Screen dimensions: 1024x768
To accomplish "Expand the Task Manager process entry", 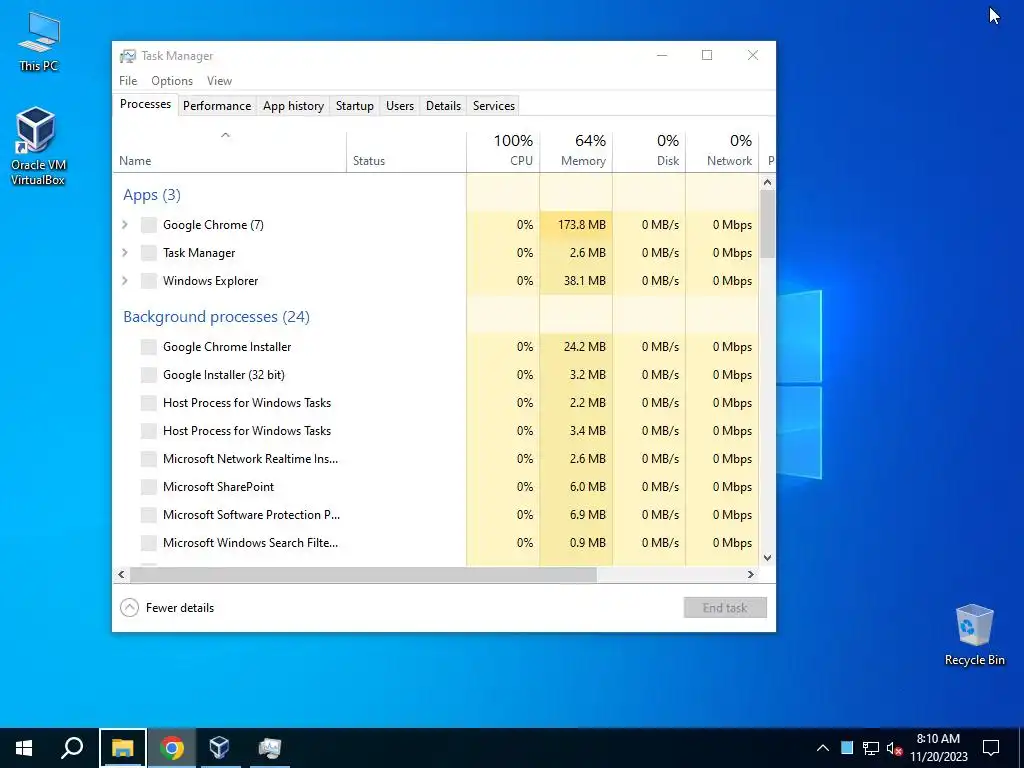I will tap(125, 253).
